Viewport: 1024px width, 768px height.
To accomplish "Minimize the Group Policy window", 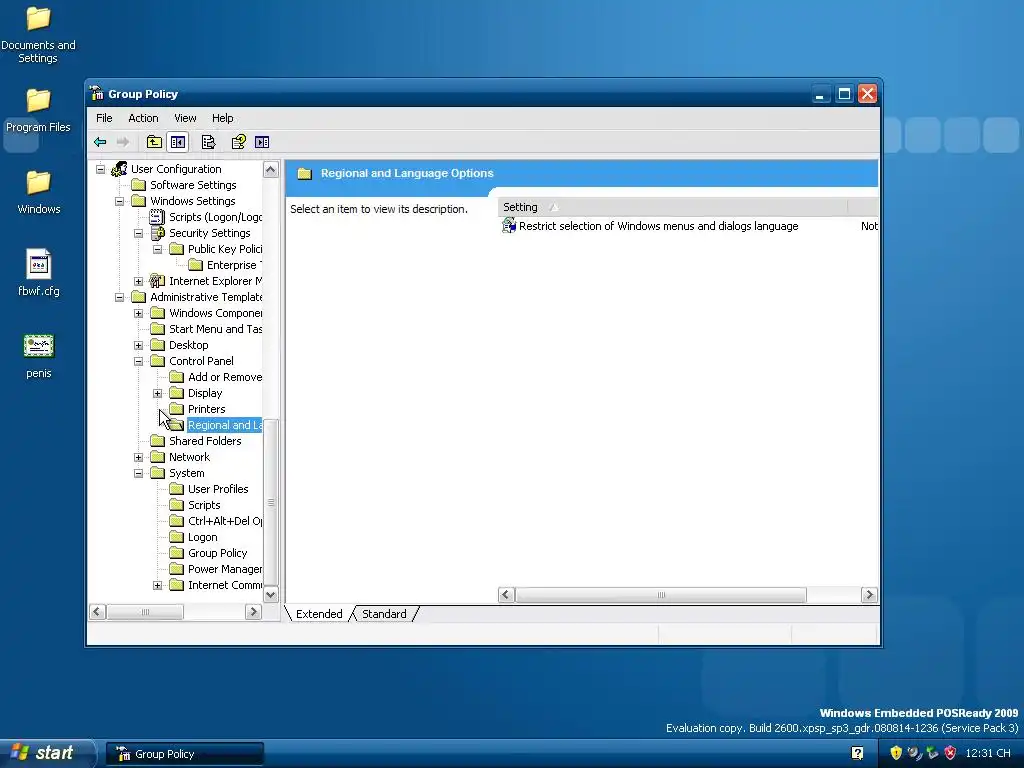I will click(820, 94).
